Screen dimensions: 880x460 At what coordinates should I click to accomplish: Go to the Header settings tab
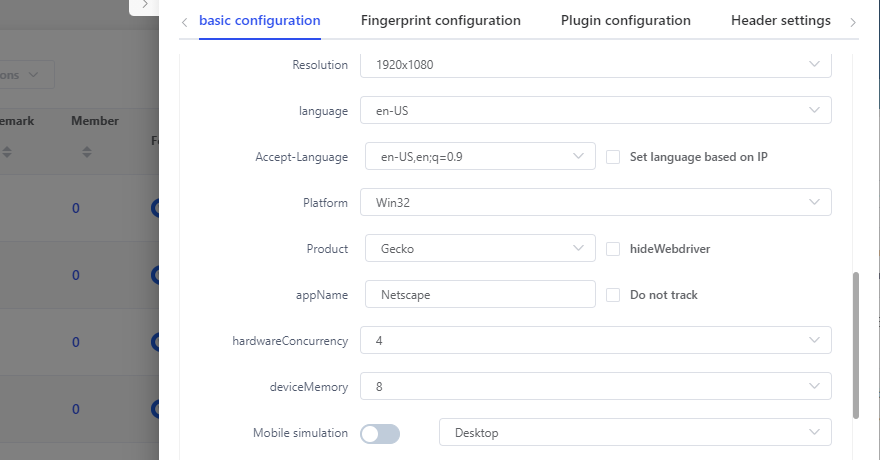pos(780,20)
